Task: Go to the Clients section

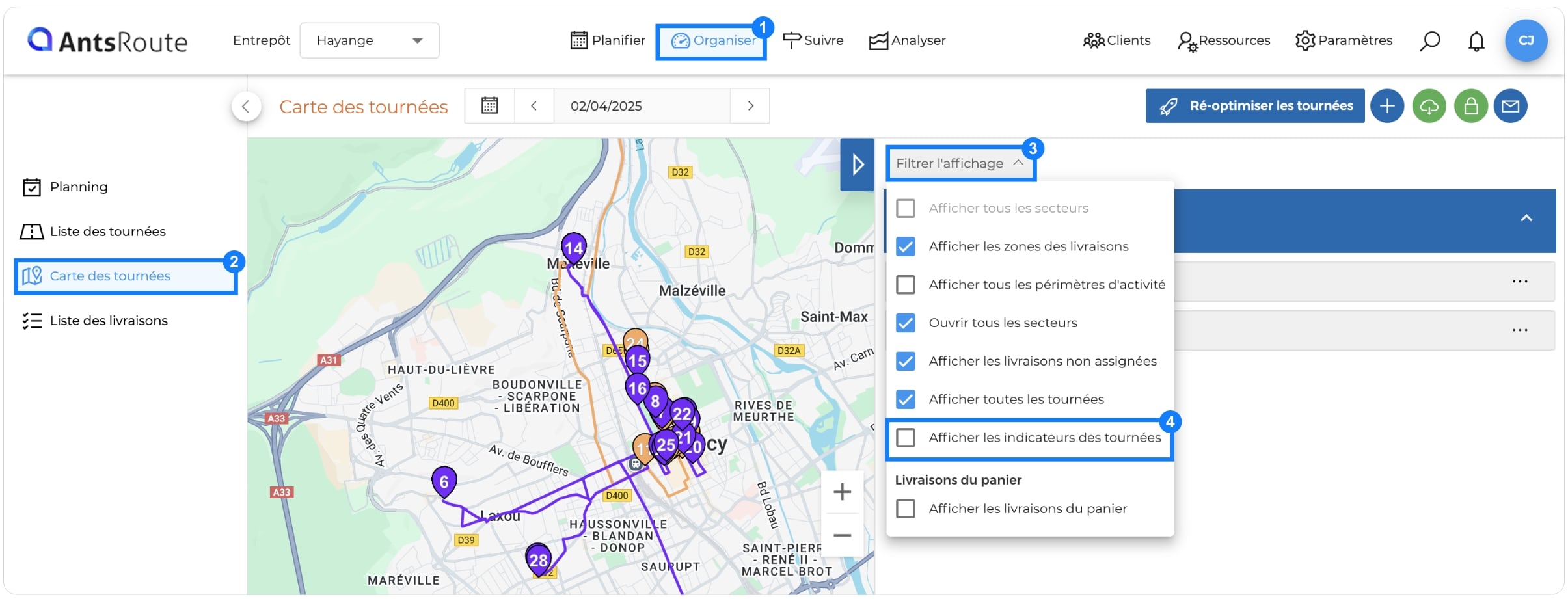Action: 1116,40
